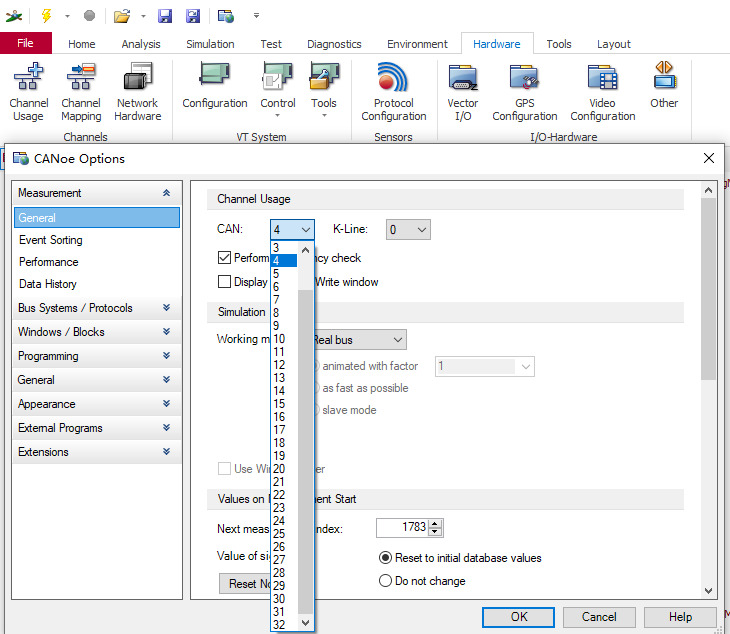The height and width of the screenshot is (634, 730).
Task: Select Reset to initial database values
Action: point(385,558)
